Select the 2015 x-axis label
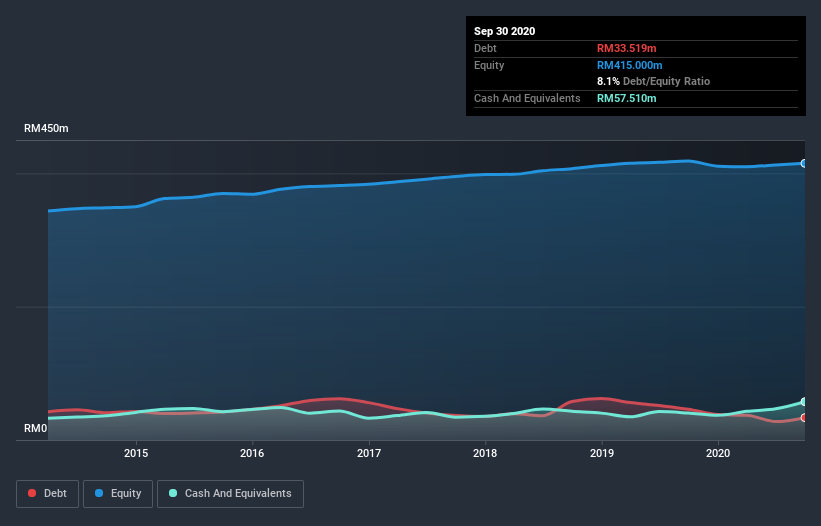The width and height of the screenshot is (821, 526). [136, 453]
